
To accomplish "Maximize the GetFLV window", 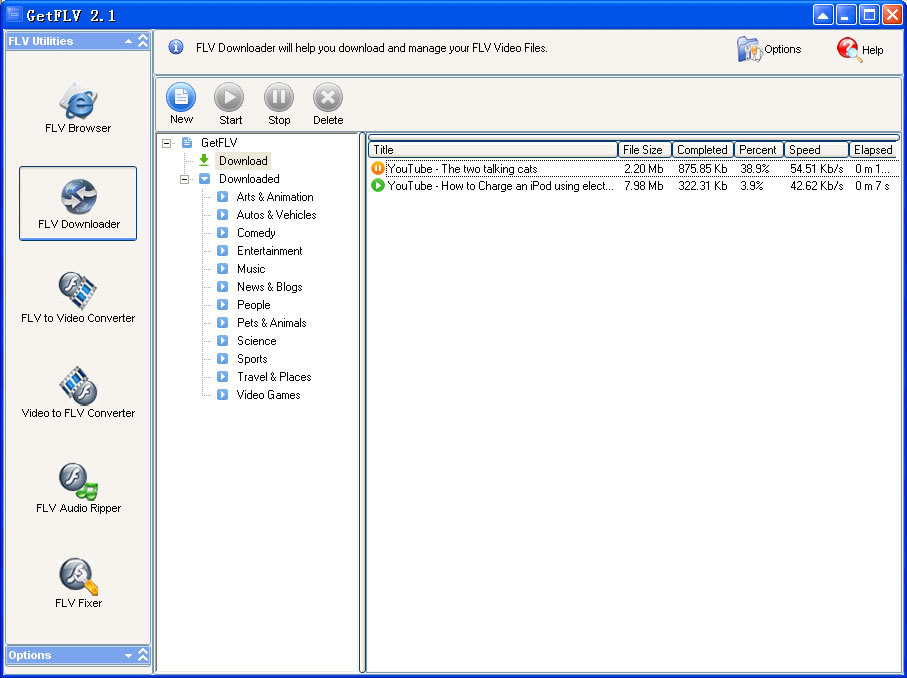I will tap(869, 14).
